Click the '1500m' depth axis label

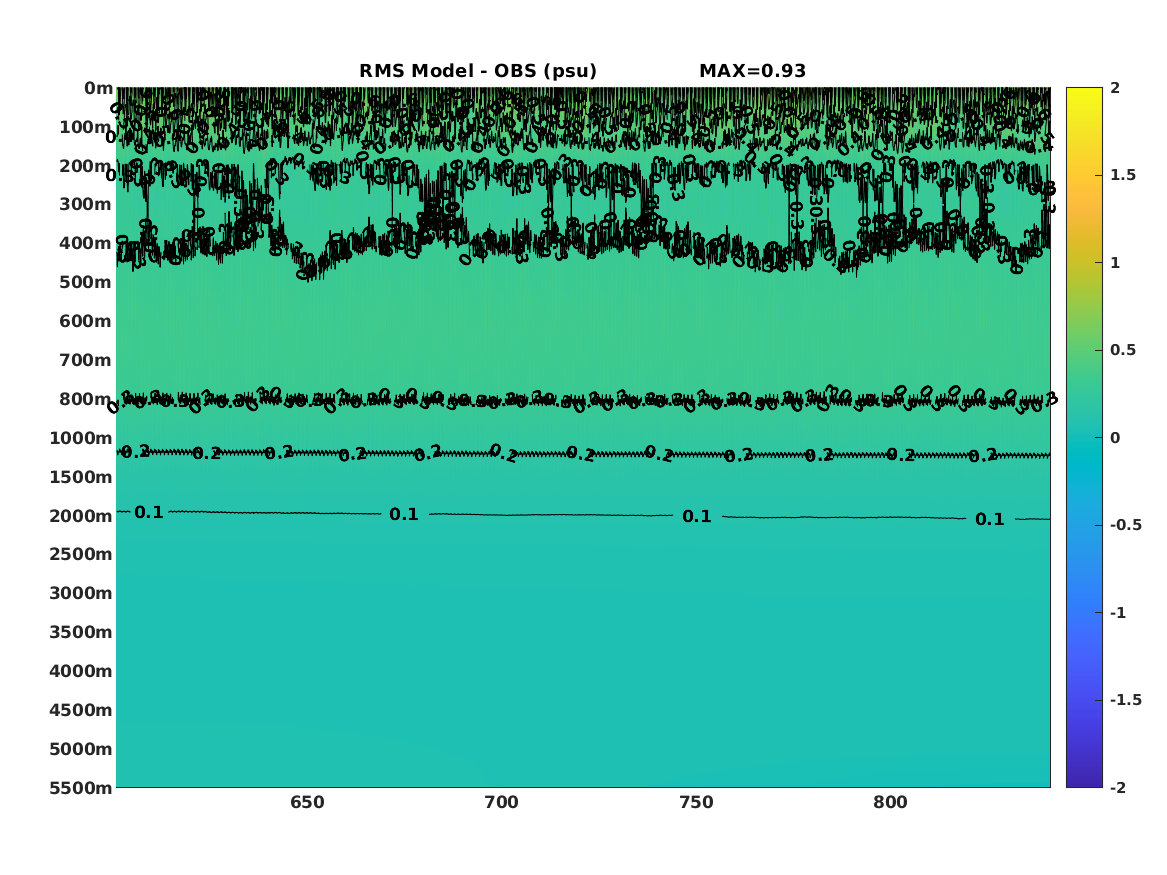[81, 477]
